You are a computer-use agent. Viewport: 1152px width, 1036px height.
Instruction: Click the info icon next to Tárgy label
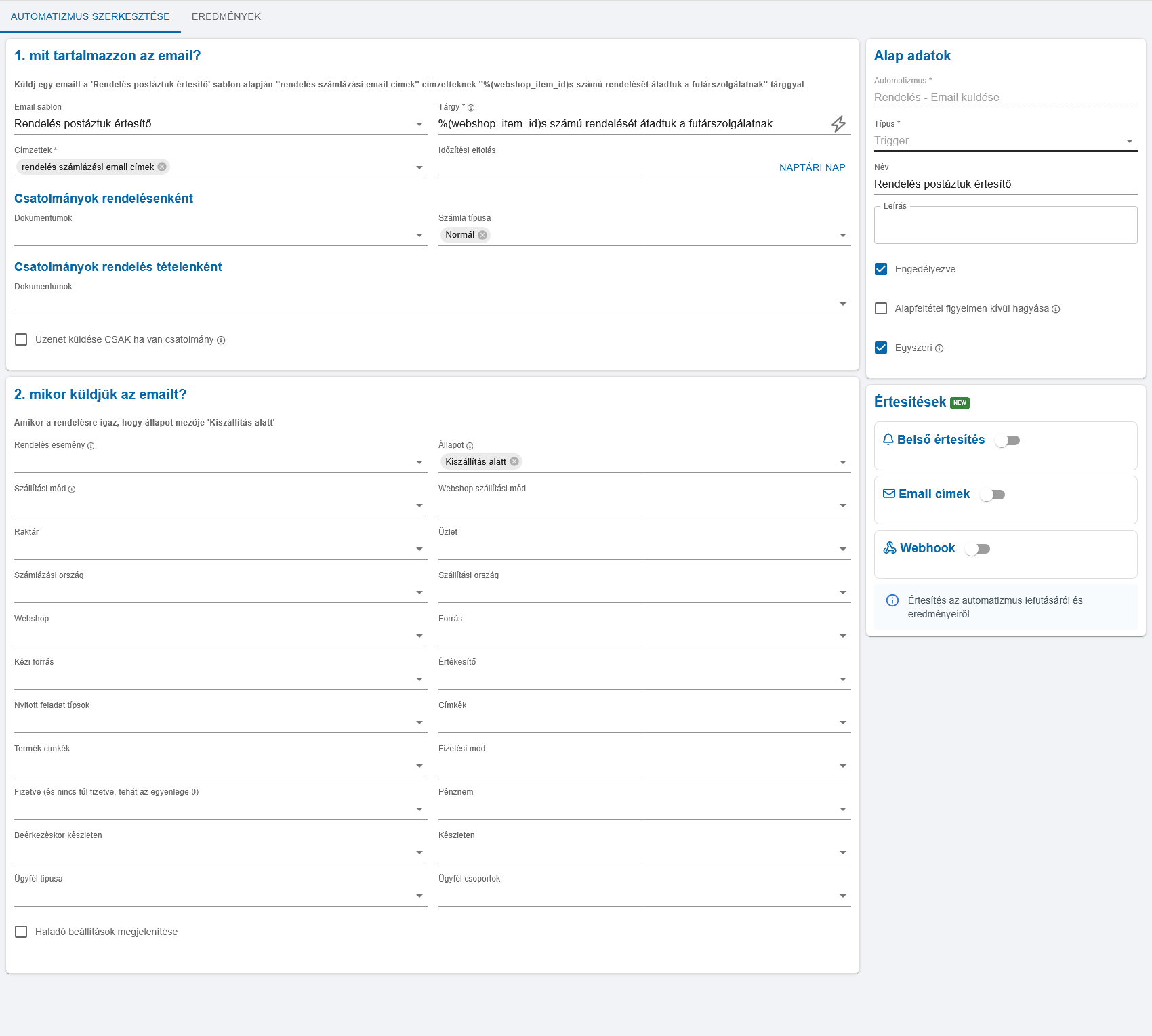[x=471, y=108]
